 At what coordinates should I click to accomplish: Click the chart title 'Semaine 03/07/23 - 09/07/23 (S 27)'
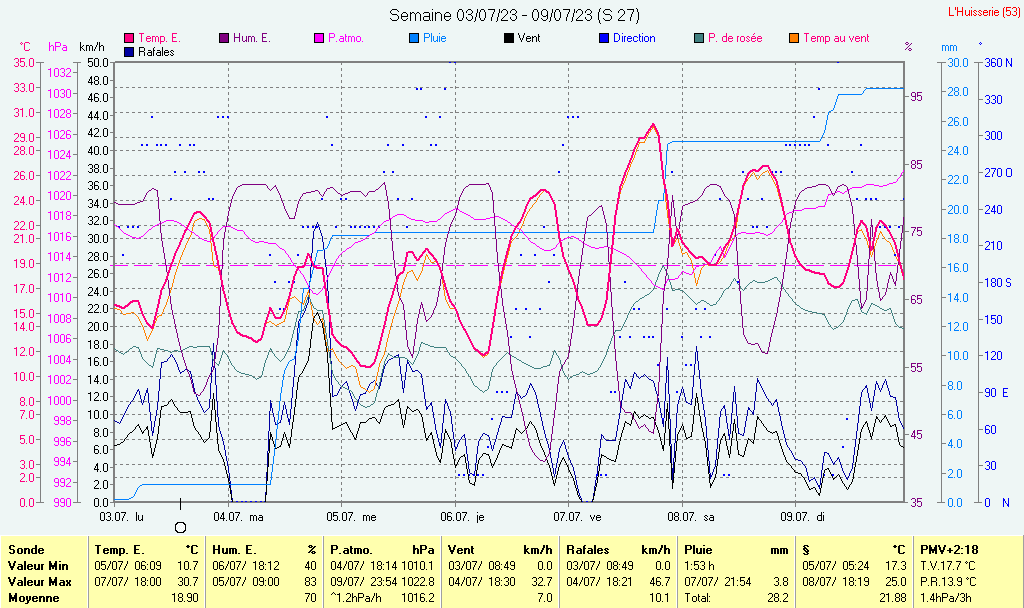tap(515, 15)
